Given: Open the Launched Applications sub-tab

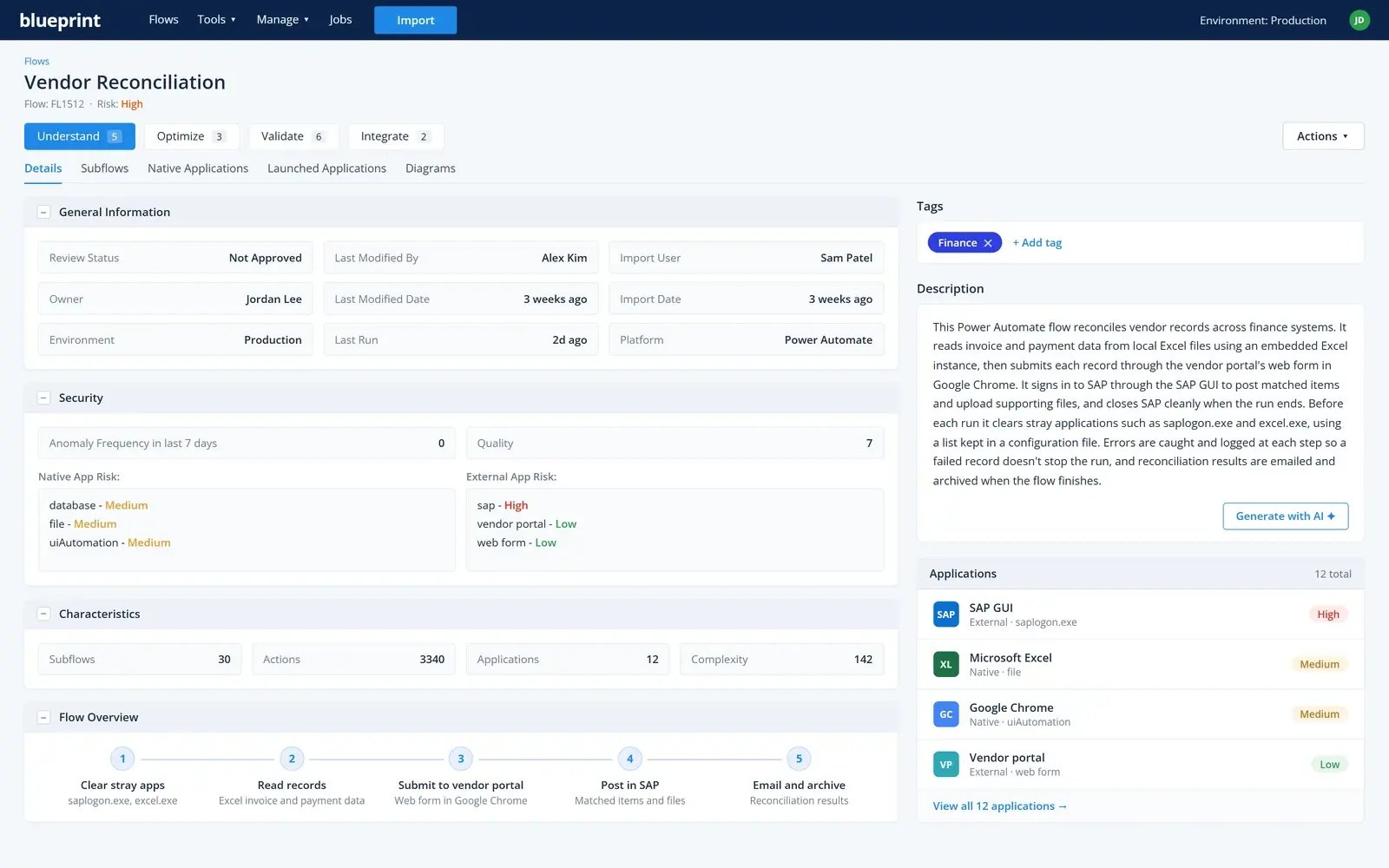Looking at the screenshot, I should pos(326,168).
